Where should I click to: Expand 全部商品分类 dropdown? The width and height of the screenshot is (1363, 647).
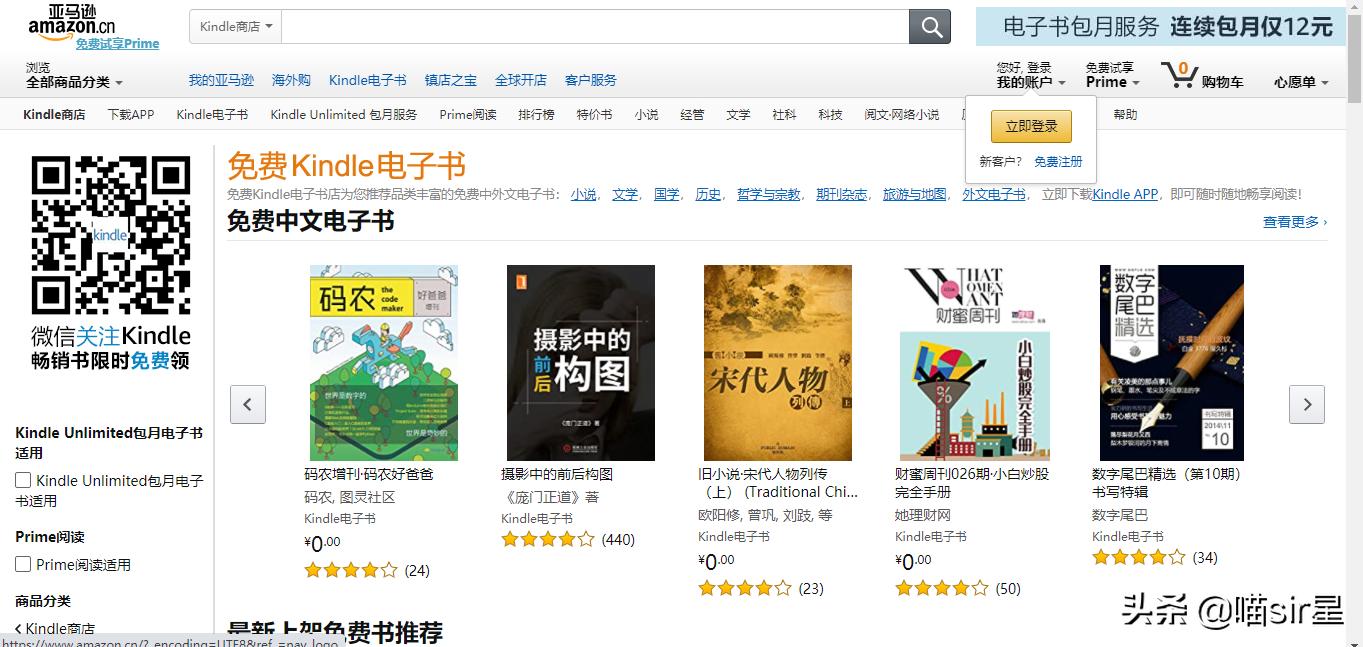click(x=74, y=82)
